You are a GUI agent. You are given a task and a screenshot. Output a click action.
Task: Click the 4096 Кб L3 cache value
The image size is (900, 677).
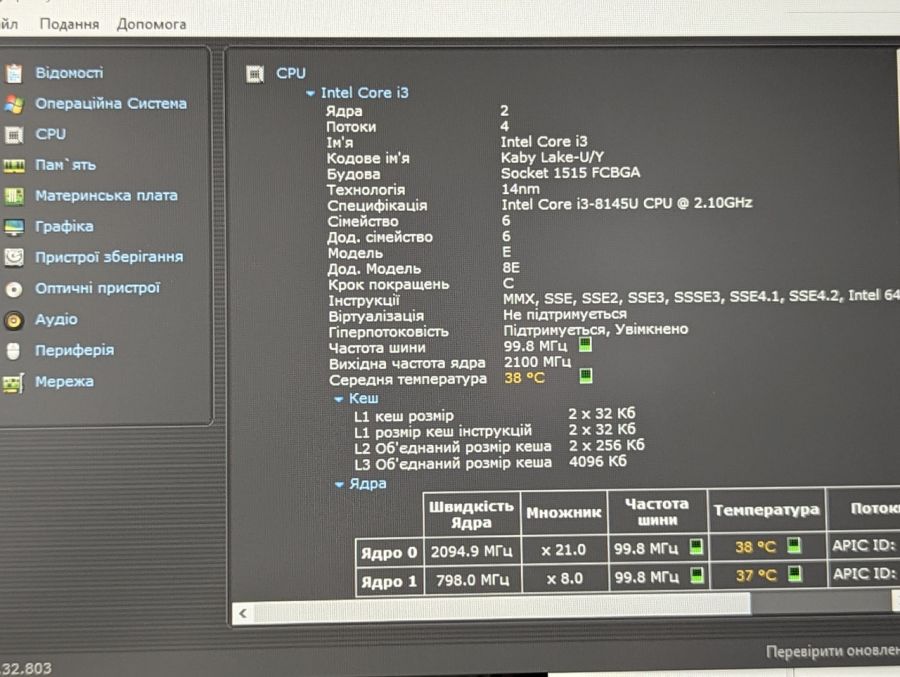pos(598,461)
